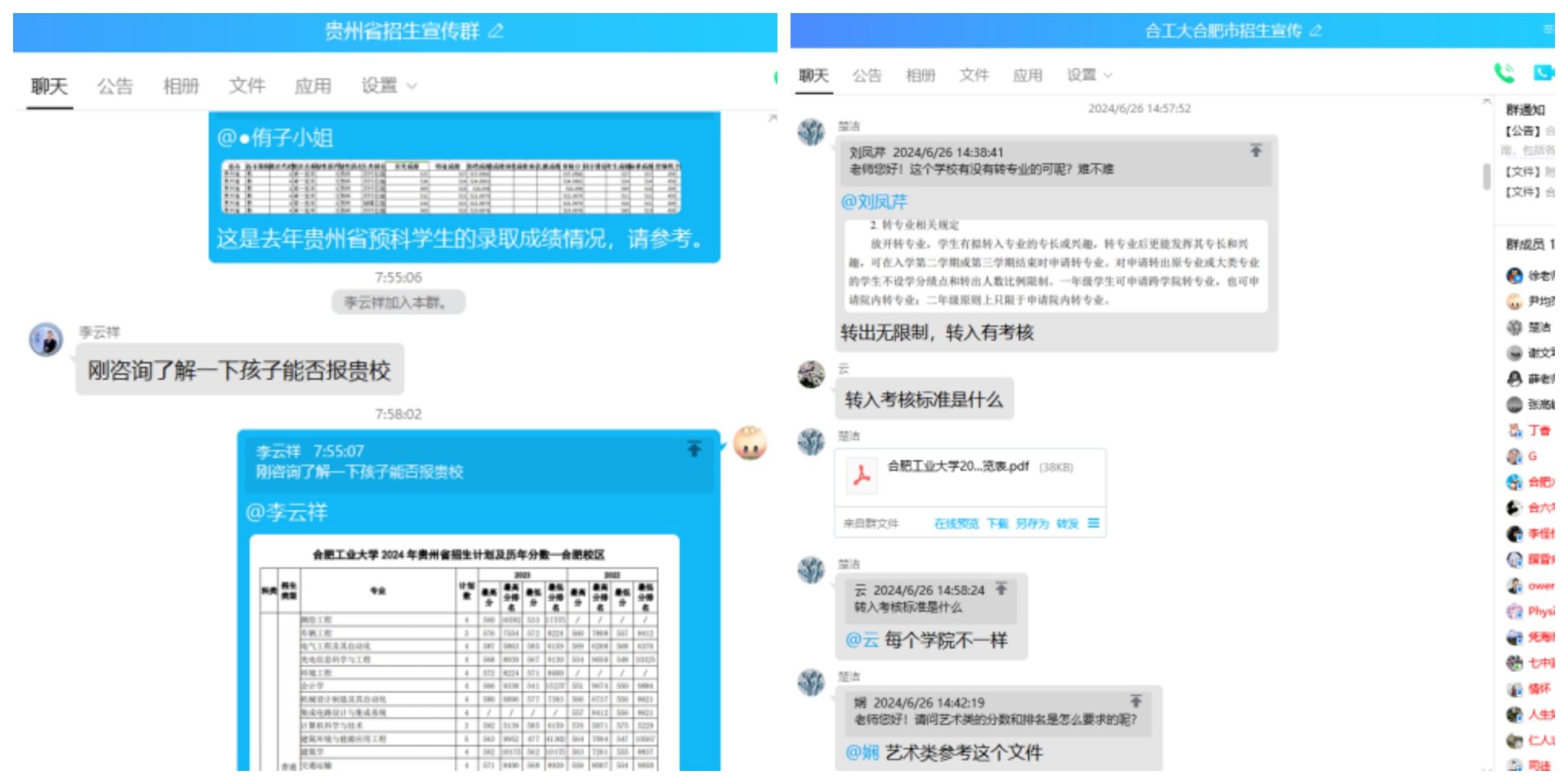Start a video call with the blue camera icon
This screenshot has width=1568, height=784.
pyautogui.click(x=1543, y=73)
